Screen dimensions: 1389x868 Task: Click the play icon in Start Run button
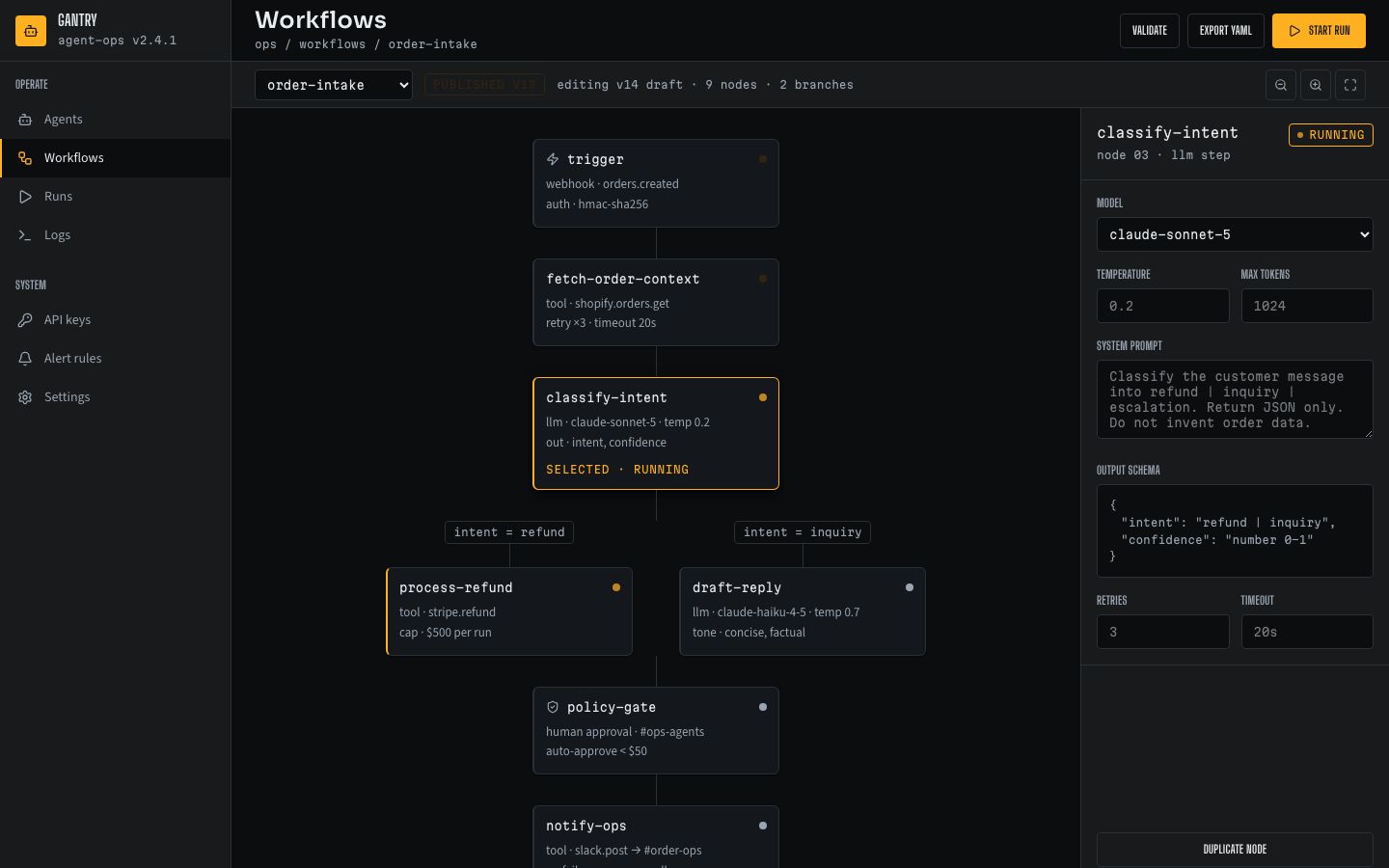pos(1294,31)
